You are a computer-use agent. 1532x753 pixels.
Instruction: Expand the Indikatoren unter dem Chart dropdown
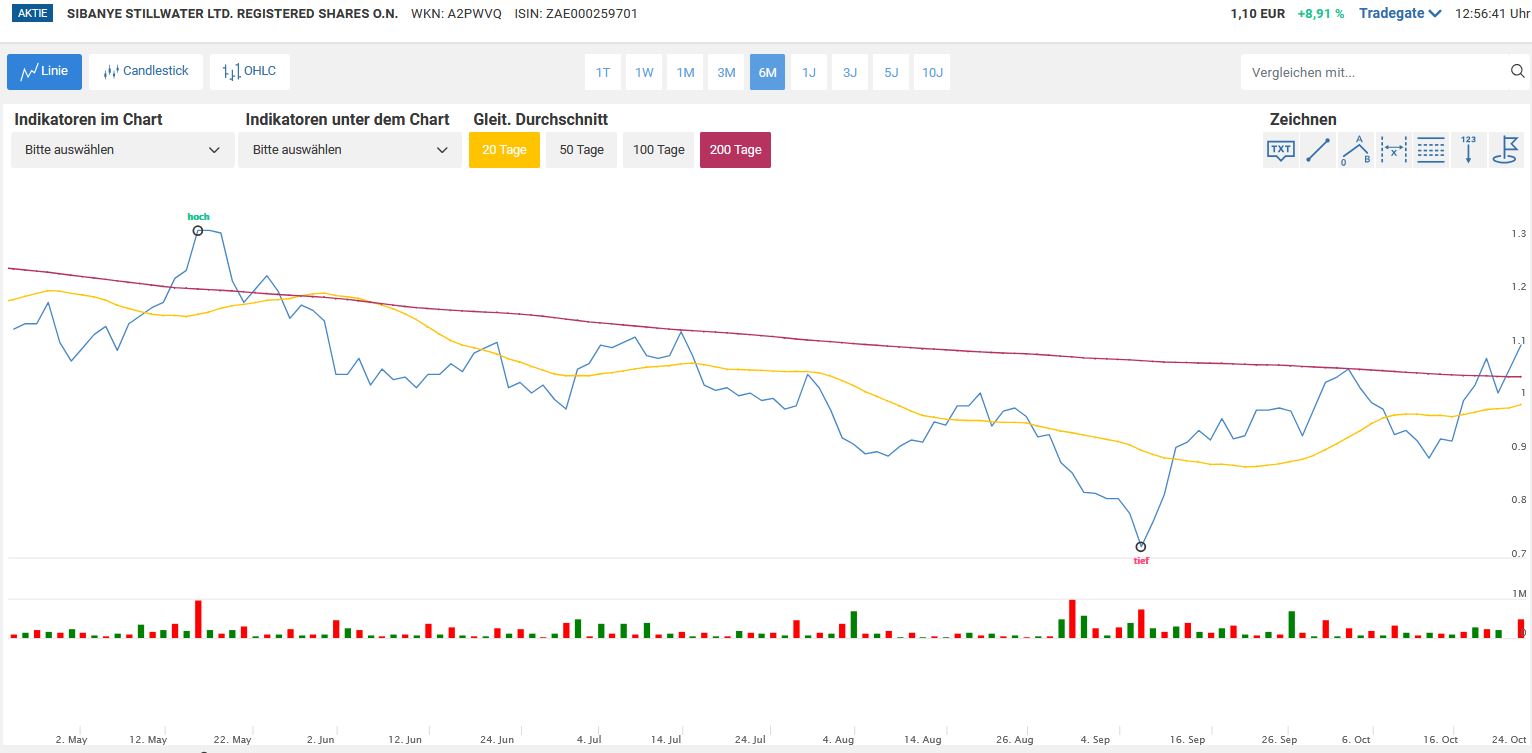tap(349, 150)
